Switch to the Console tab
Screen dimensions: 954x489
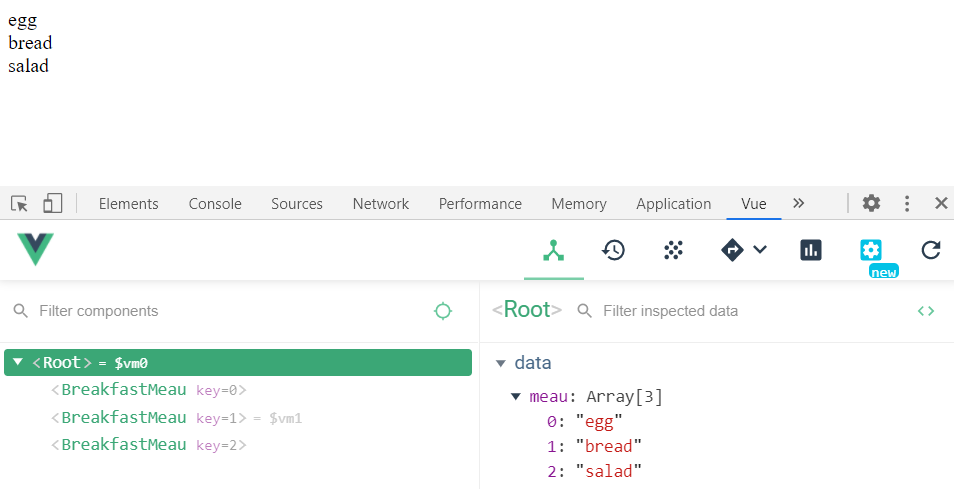coord(215,204)
